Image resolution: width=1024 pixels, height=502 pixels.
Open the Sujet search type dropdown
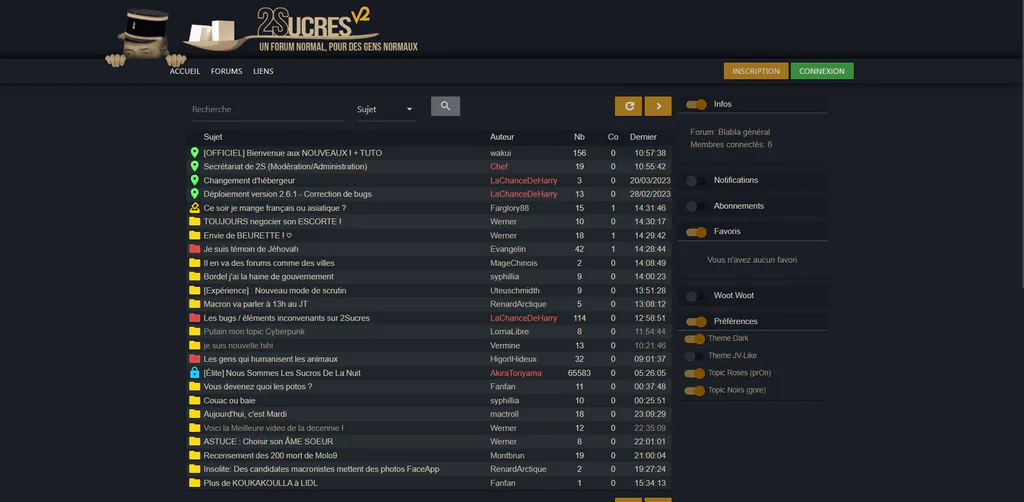(x=386, y=109)
